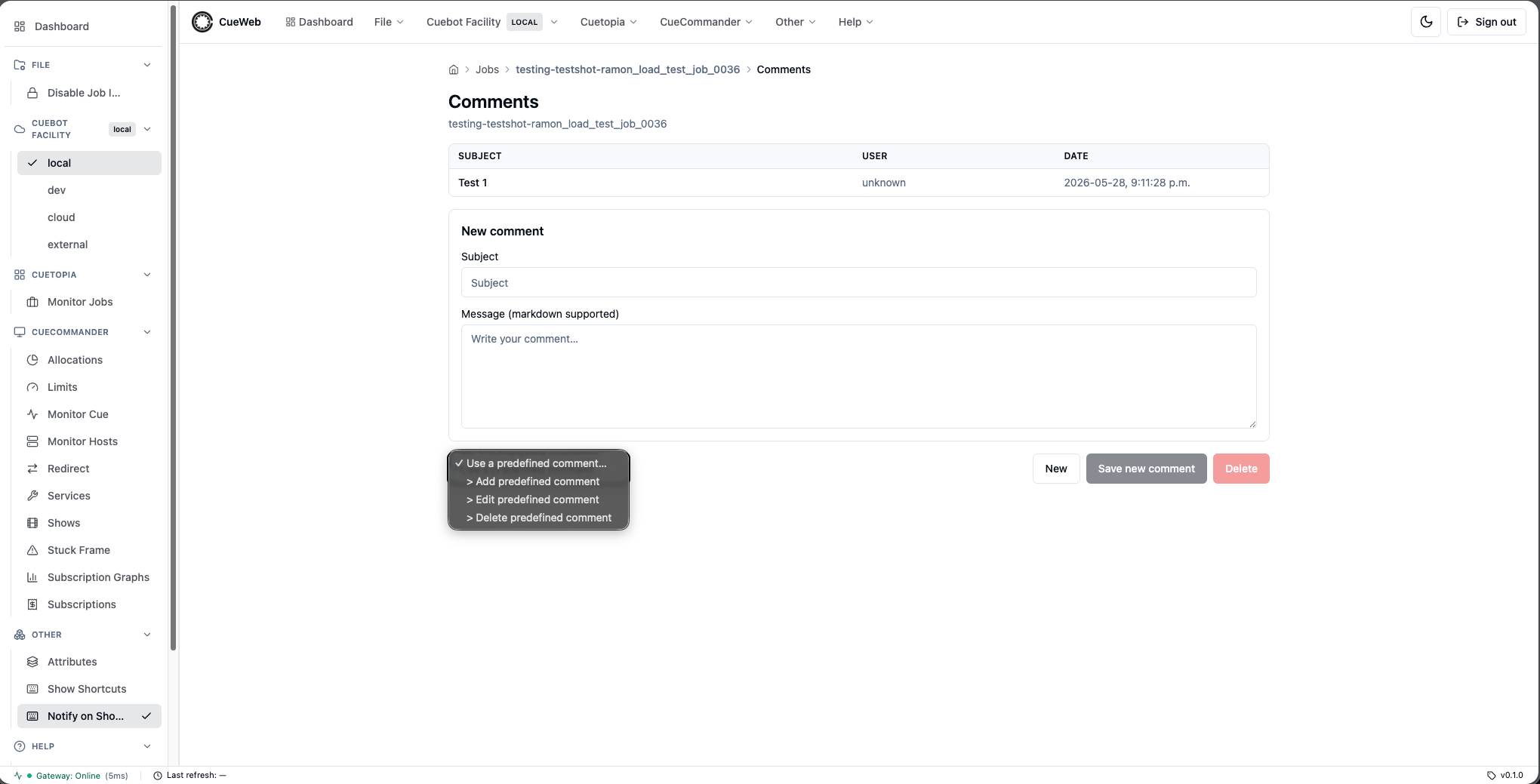Open the CueCommander navbar menu
Screen dimensions: 1540x784
click(x=706, y=22)
